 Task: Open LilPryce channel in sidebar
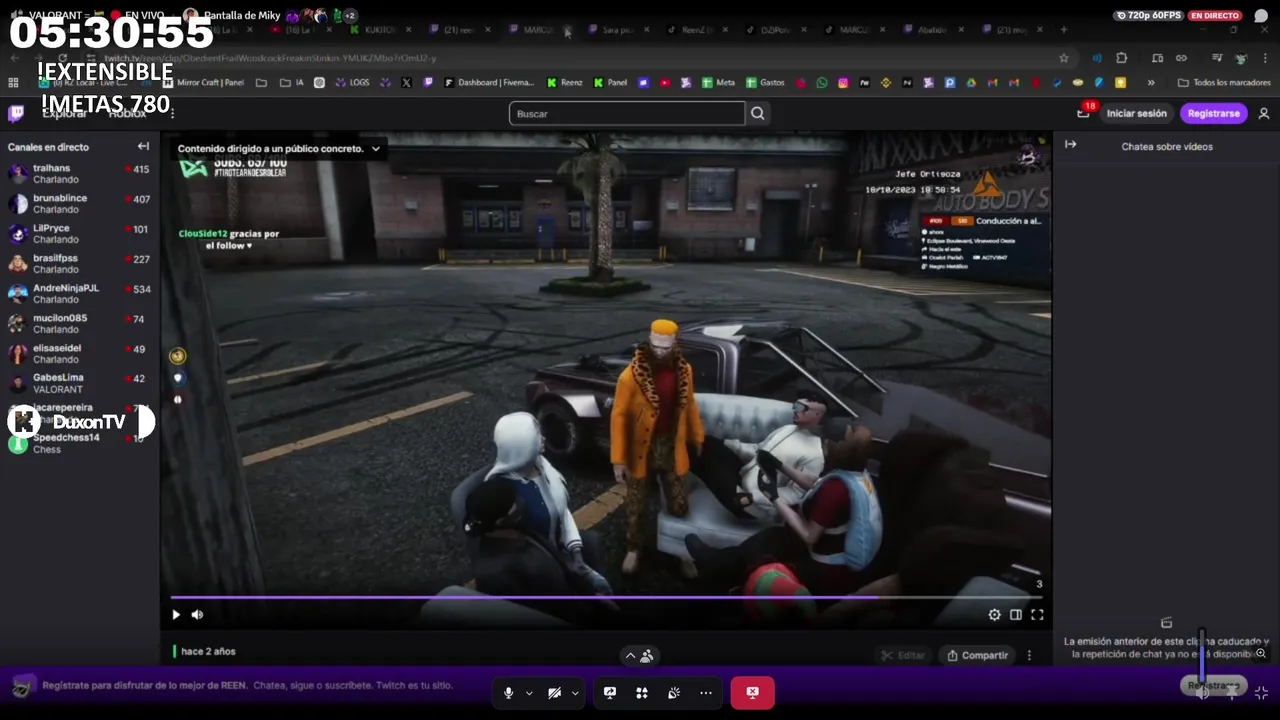79,234
